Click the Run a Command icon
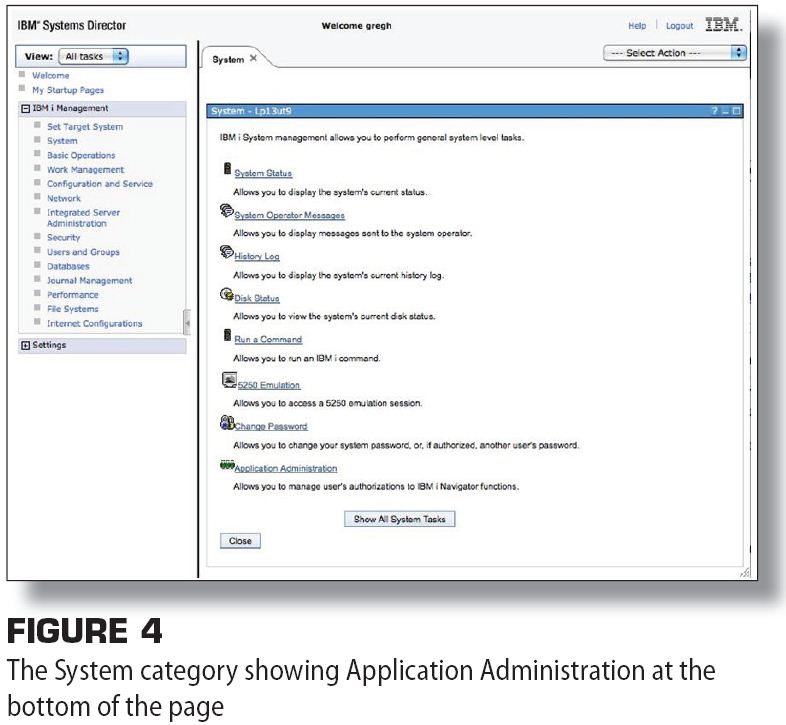This screenshot has height=725, width=786. [227, 335]
